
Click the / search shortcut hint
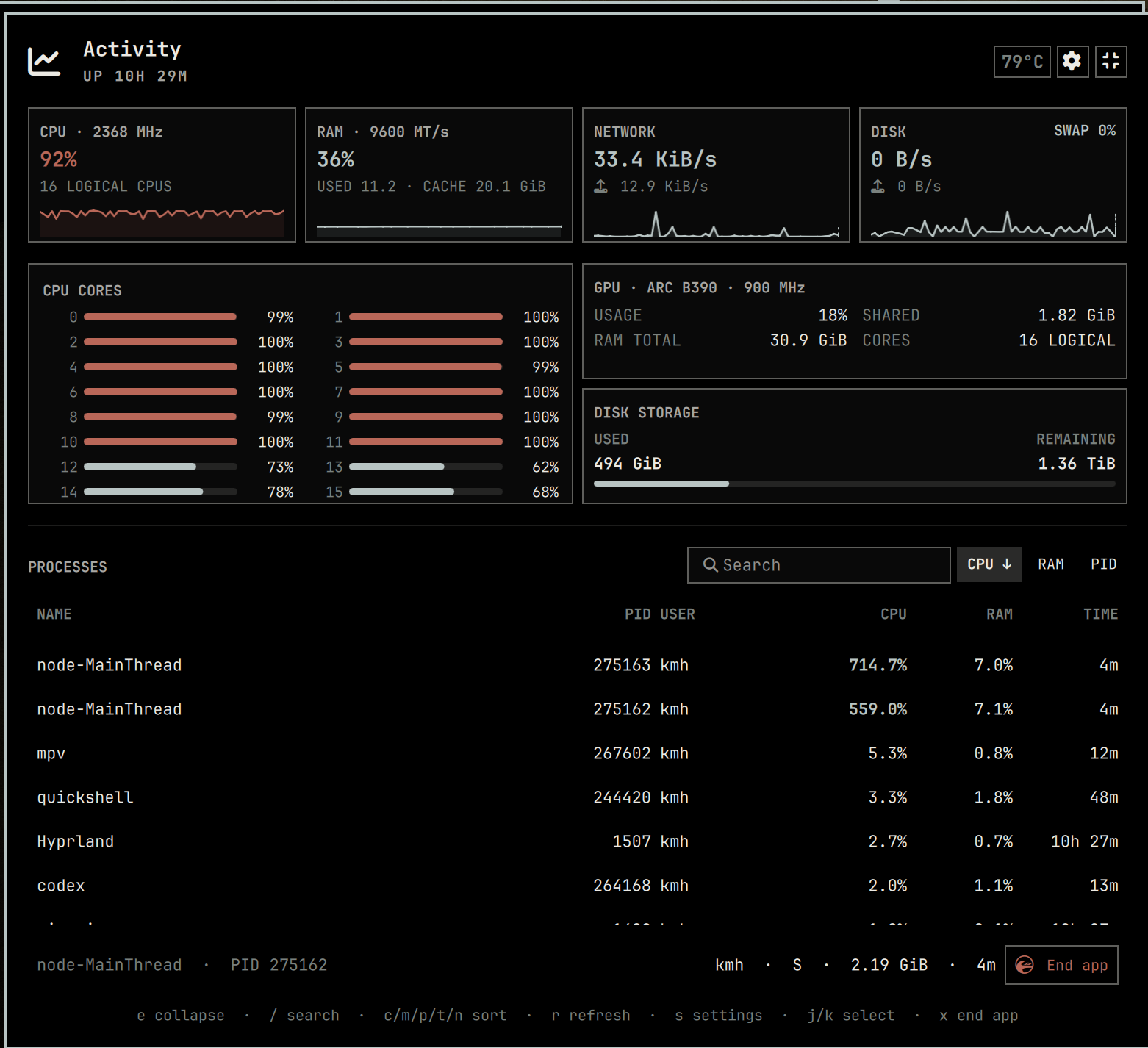click(x=304, y=1015)
